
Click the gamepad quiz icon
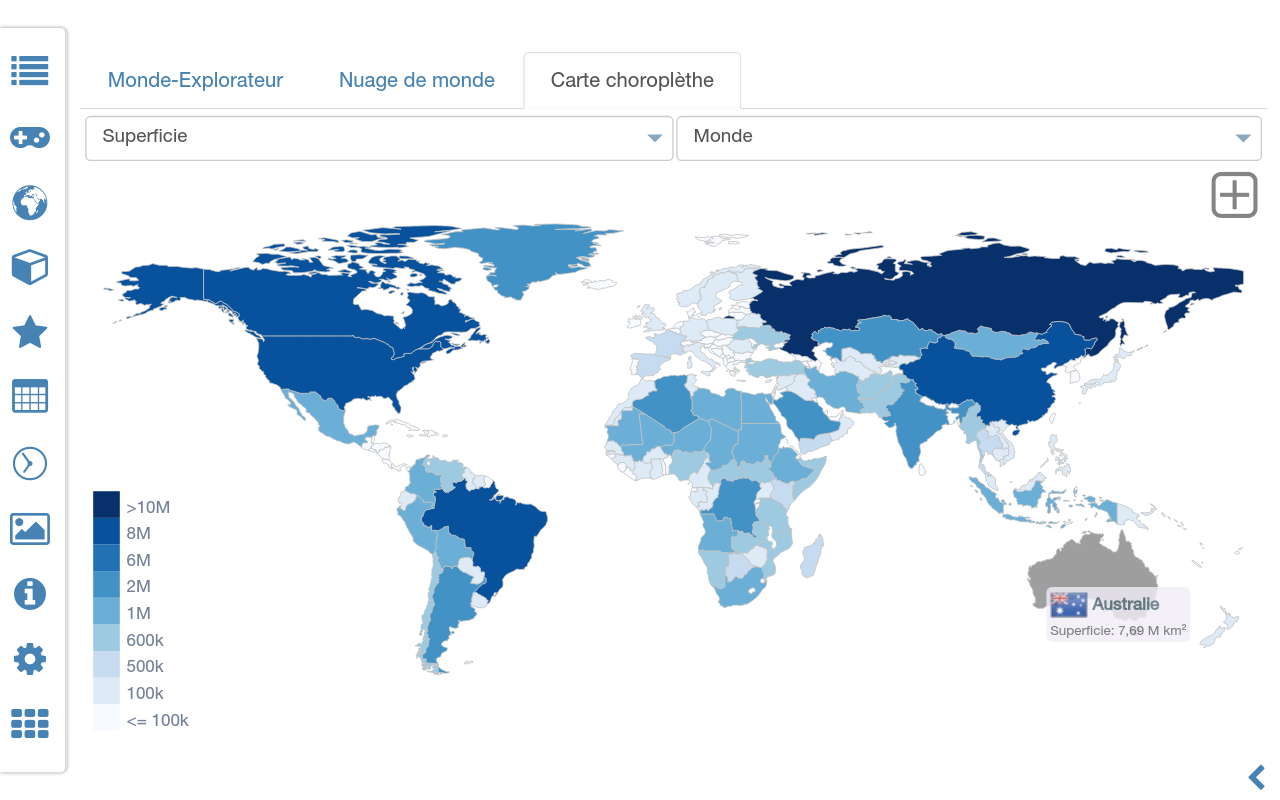30,137
